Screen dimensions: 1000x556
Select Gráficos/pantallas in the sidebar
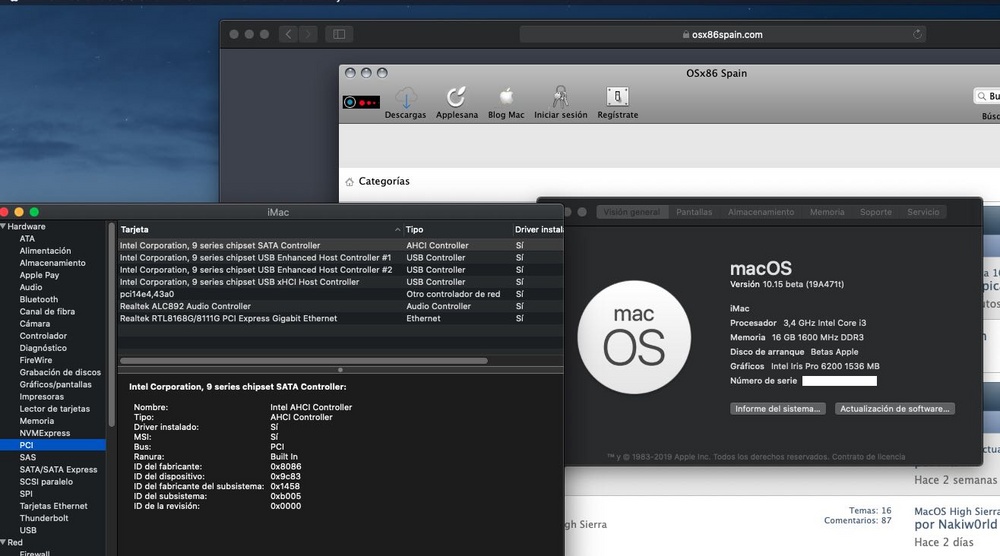click(x=55, y=384)
